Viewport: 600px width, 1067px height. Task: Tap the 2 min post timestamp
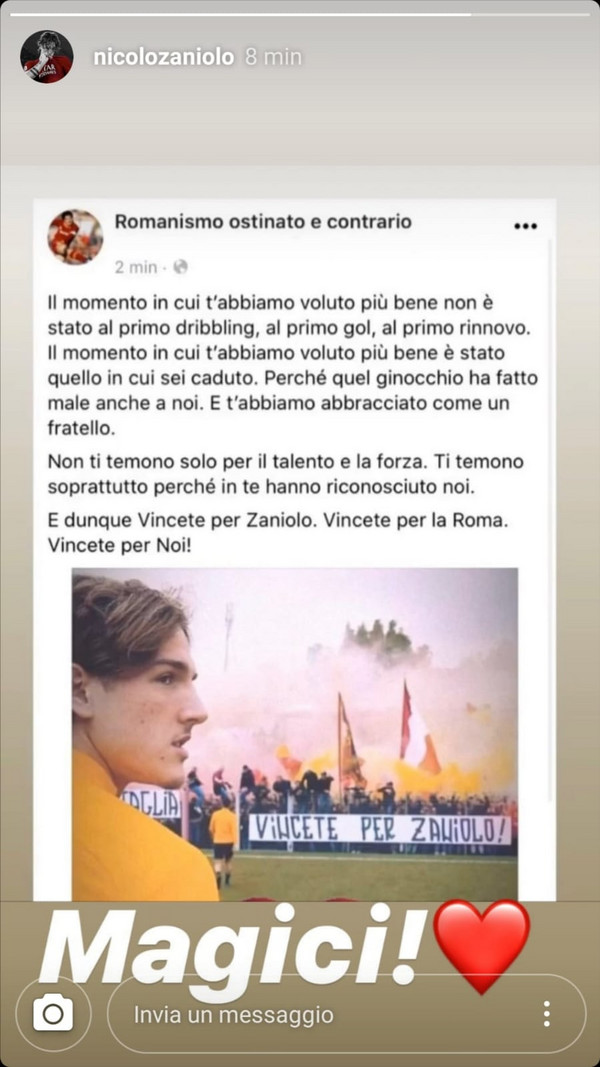[x=135, y=267]
